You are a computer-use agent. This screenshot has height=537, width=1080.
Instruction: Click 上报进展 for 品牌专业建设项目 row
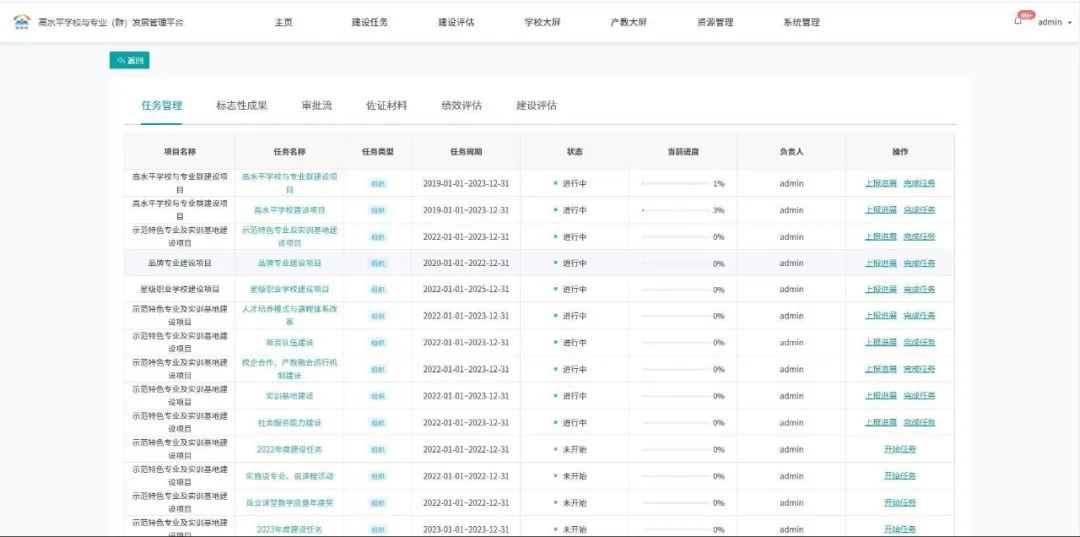click(881, 263)
